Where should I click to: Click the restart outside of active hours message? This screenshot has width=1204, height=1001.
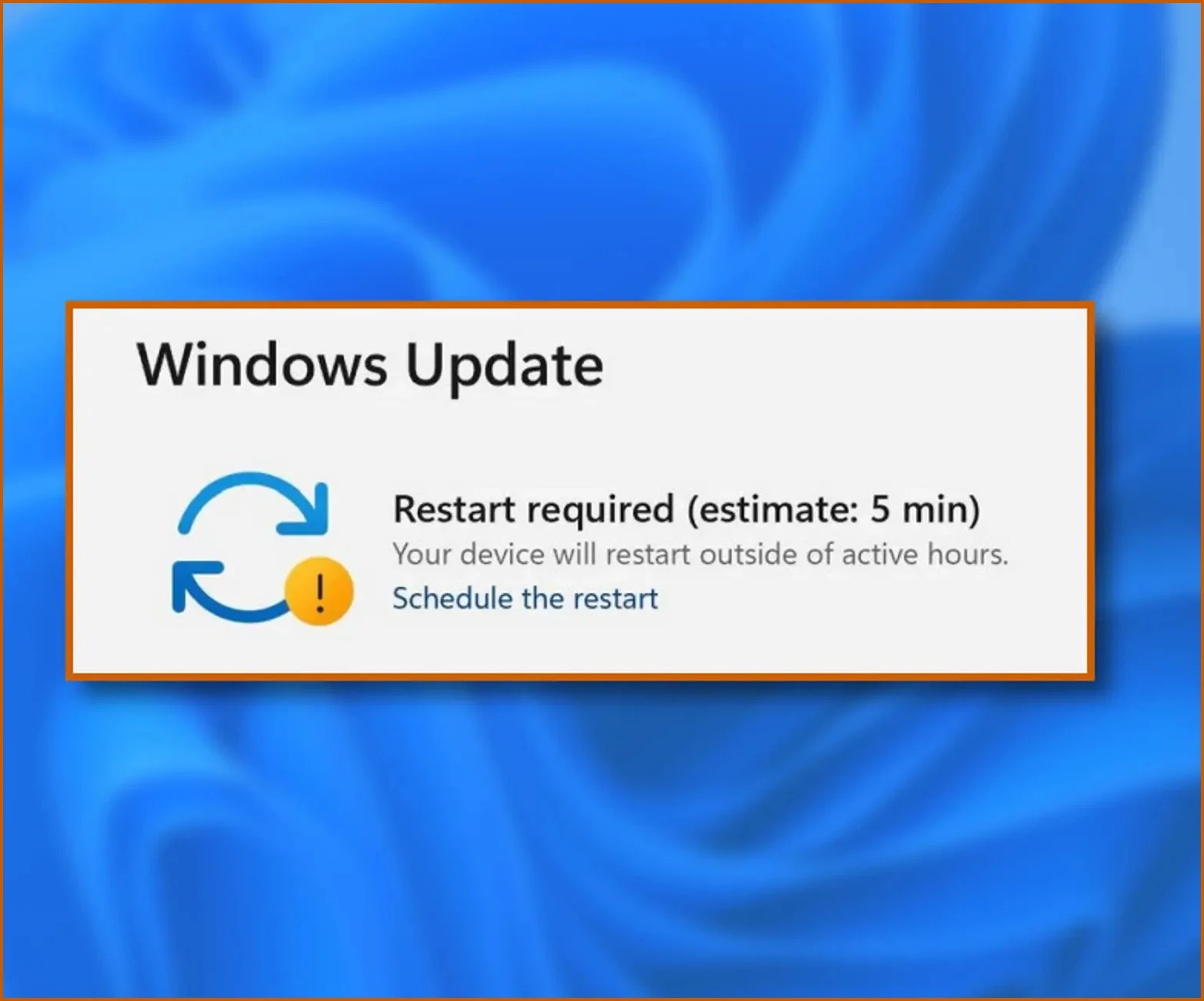coord(700,554)
